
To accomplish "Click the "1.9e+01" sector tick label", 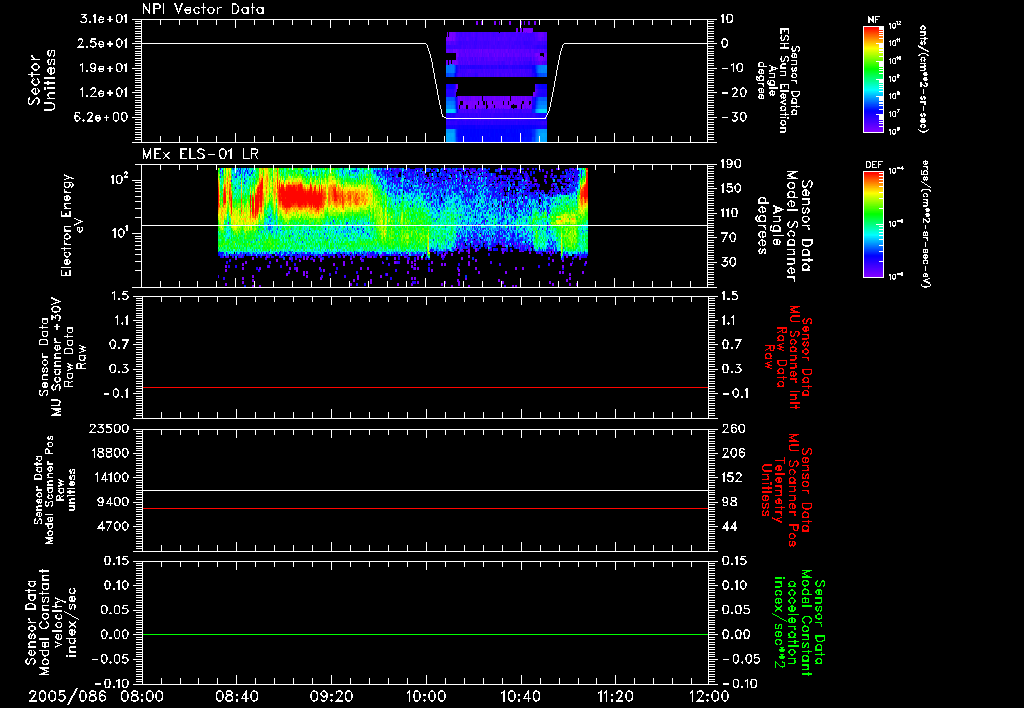I will coord(106,68).
